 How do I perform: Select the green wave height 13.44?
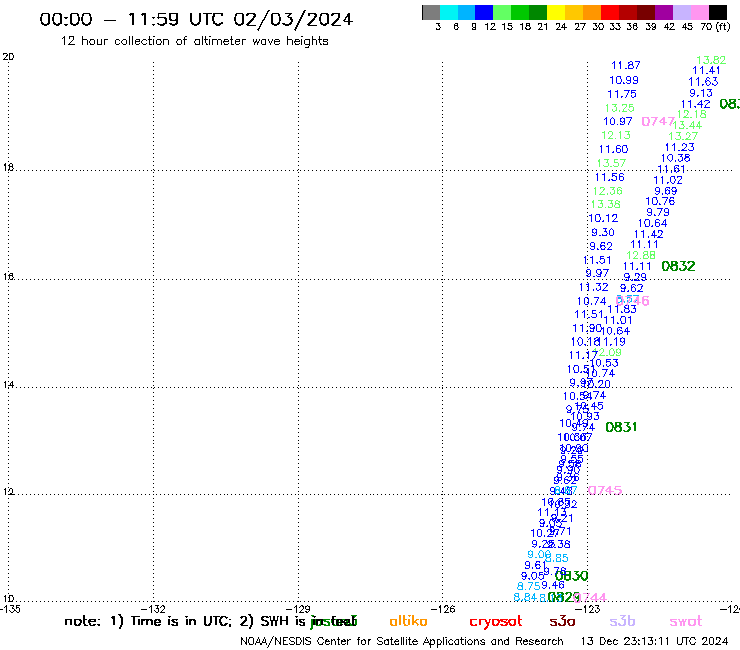click(x=687, y=125)
